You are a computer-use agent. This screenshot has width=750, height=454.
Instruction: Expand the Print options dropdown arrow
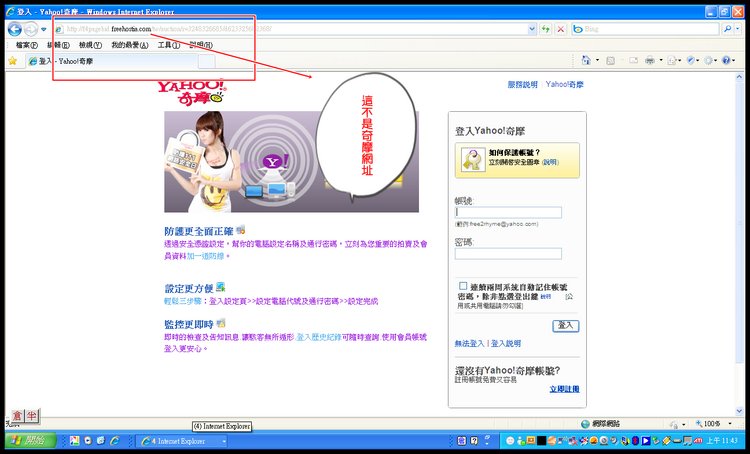coord(661,60)
